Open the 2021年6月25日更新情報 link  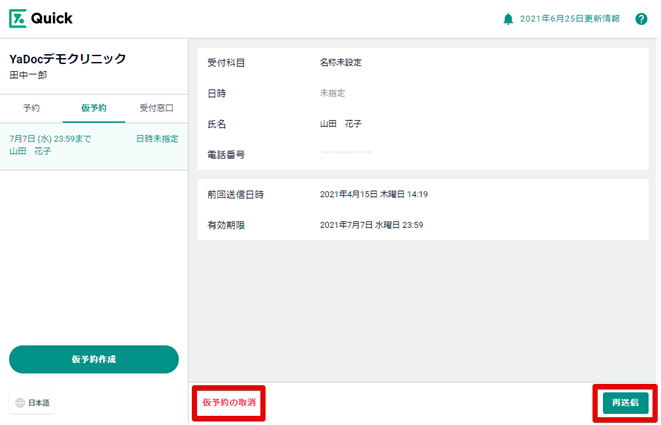(x=569, y=19)
